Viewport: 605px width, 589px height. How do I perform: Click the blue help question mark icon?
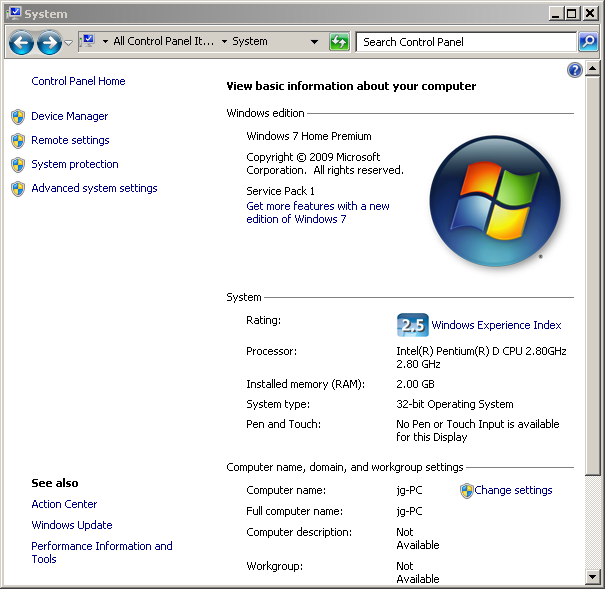(x=575, y=70)
